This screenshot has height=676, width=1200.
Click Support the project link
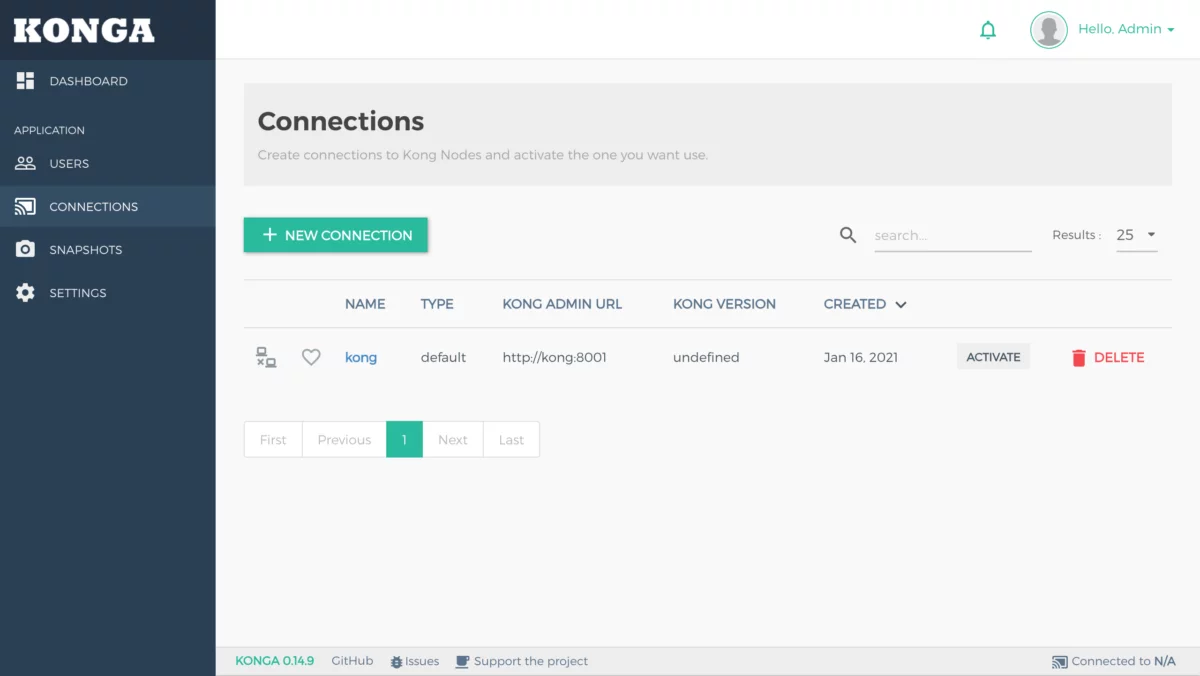click(522, 661)
